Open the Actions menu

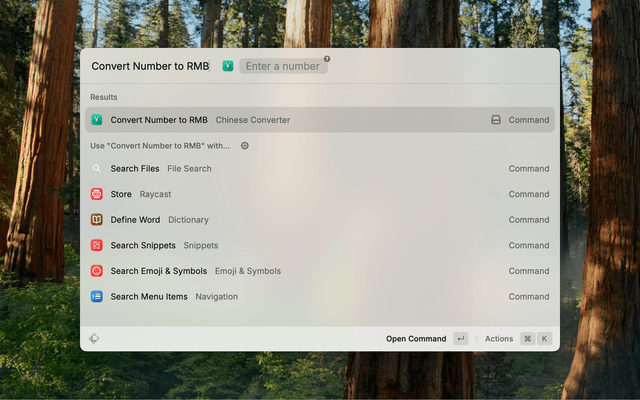[x=499, y=339]
